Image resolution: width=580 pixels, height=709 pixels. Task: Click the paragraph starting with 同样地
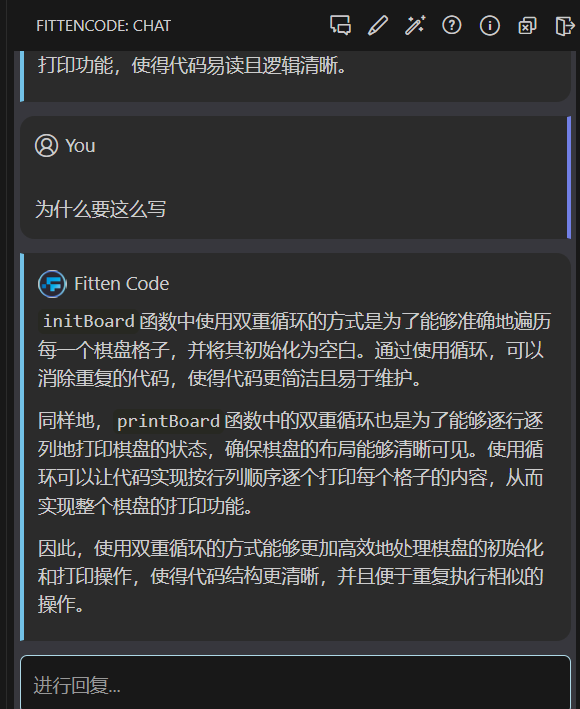coord(291,463)
